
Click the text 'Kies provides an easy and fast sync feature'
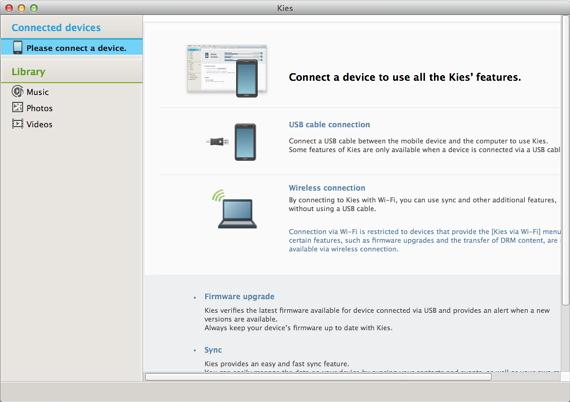pos(277,364)
